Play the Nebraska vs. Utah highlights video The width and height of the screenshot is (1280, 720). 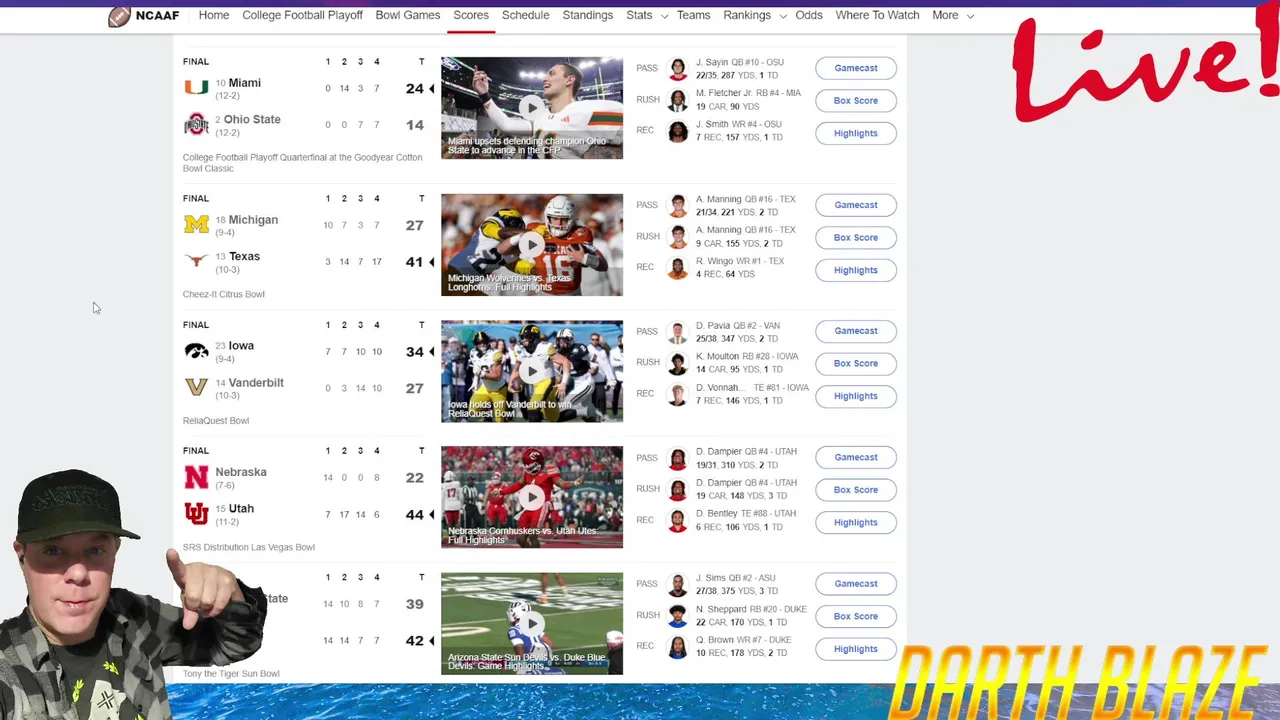point(532,497)
